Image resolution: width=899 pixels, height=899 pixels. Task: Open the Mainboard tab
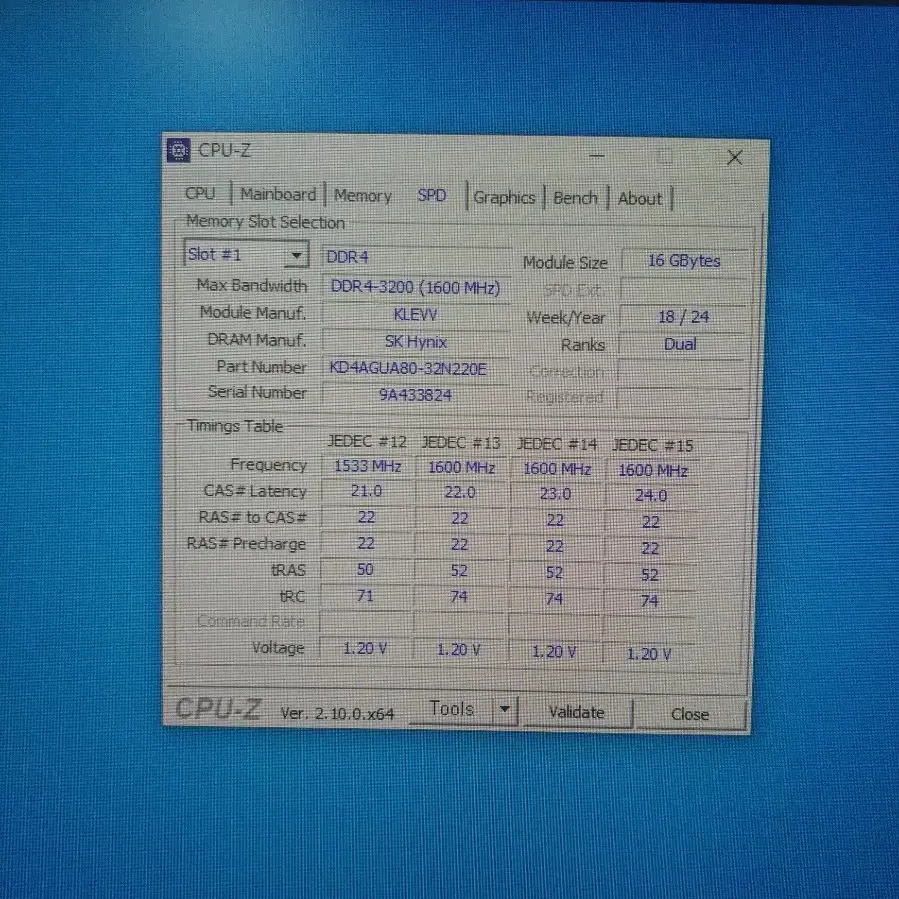278,194
